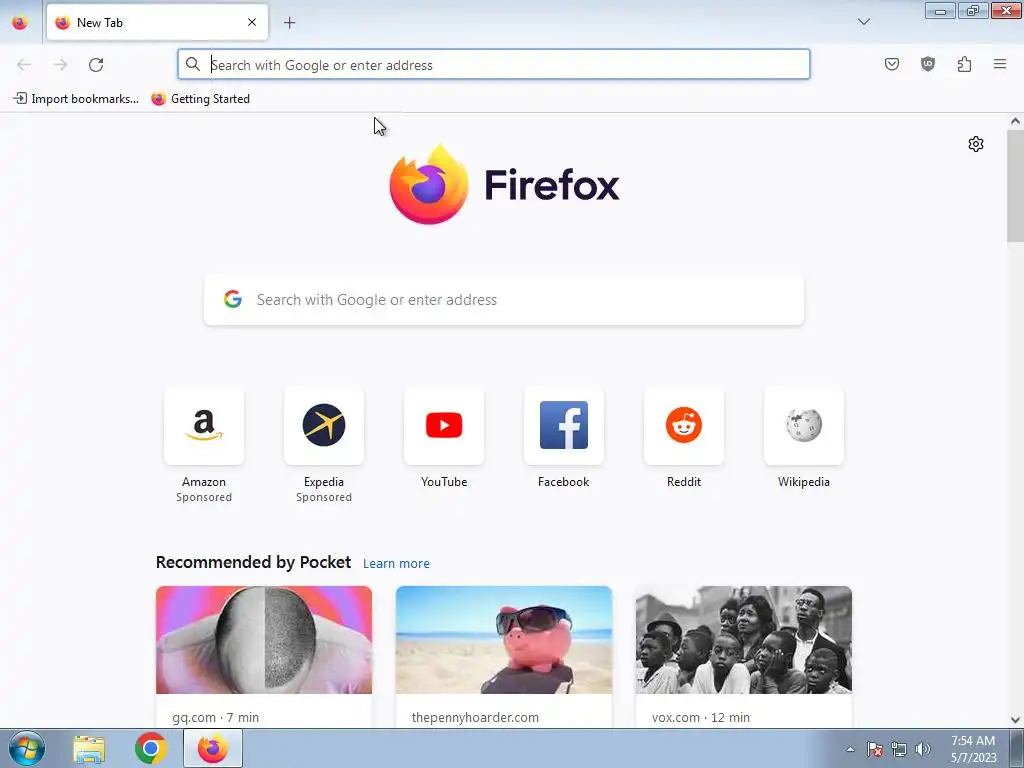
Task: Open the vox.com Pocket story thumbnail
Action: point(744,640)
